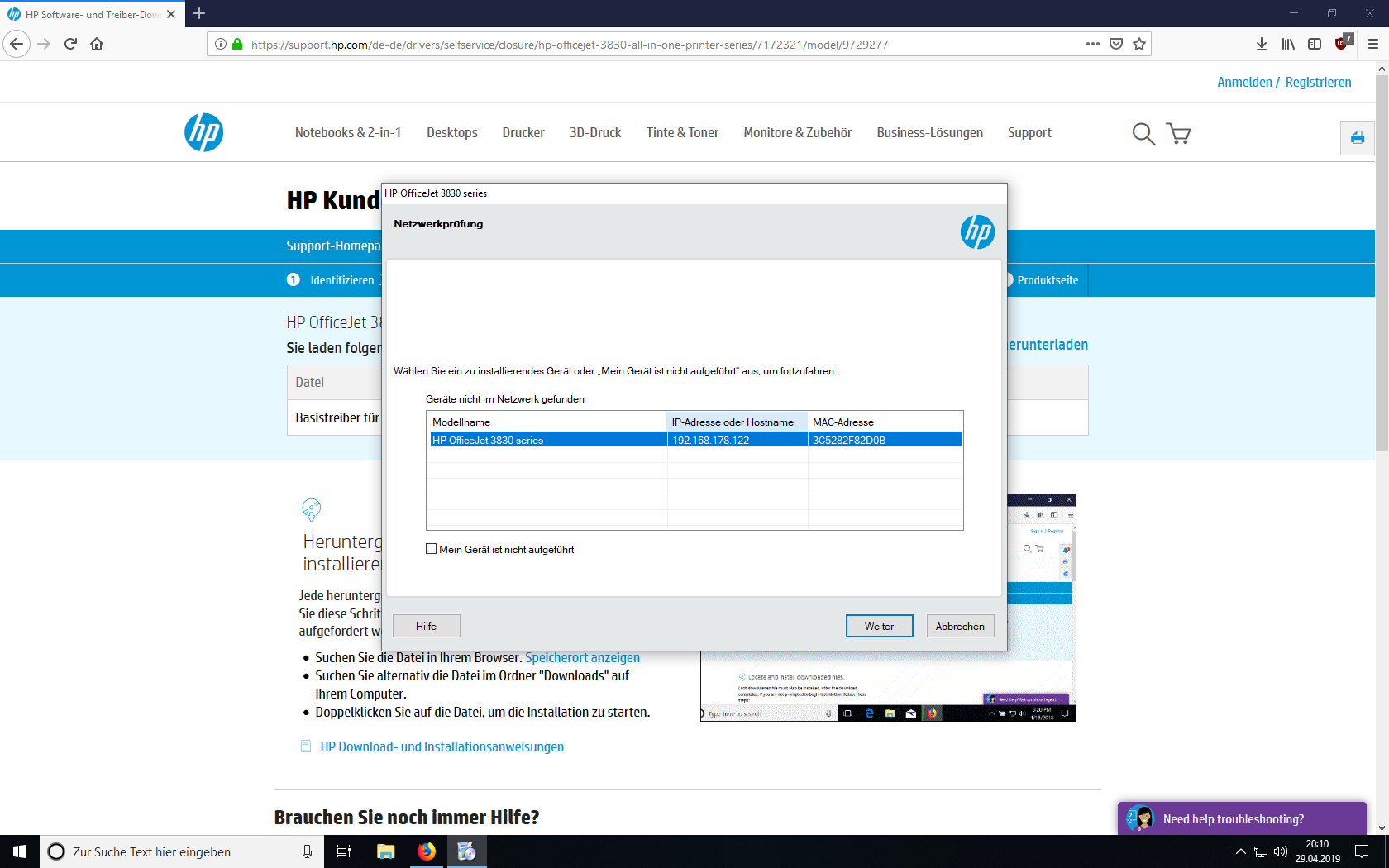Viewport: 1389px width, 868px height.
Task: Open 'Monitore & Zubehör' menu
Action: [798, 132]
